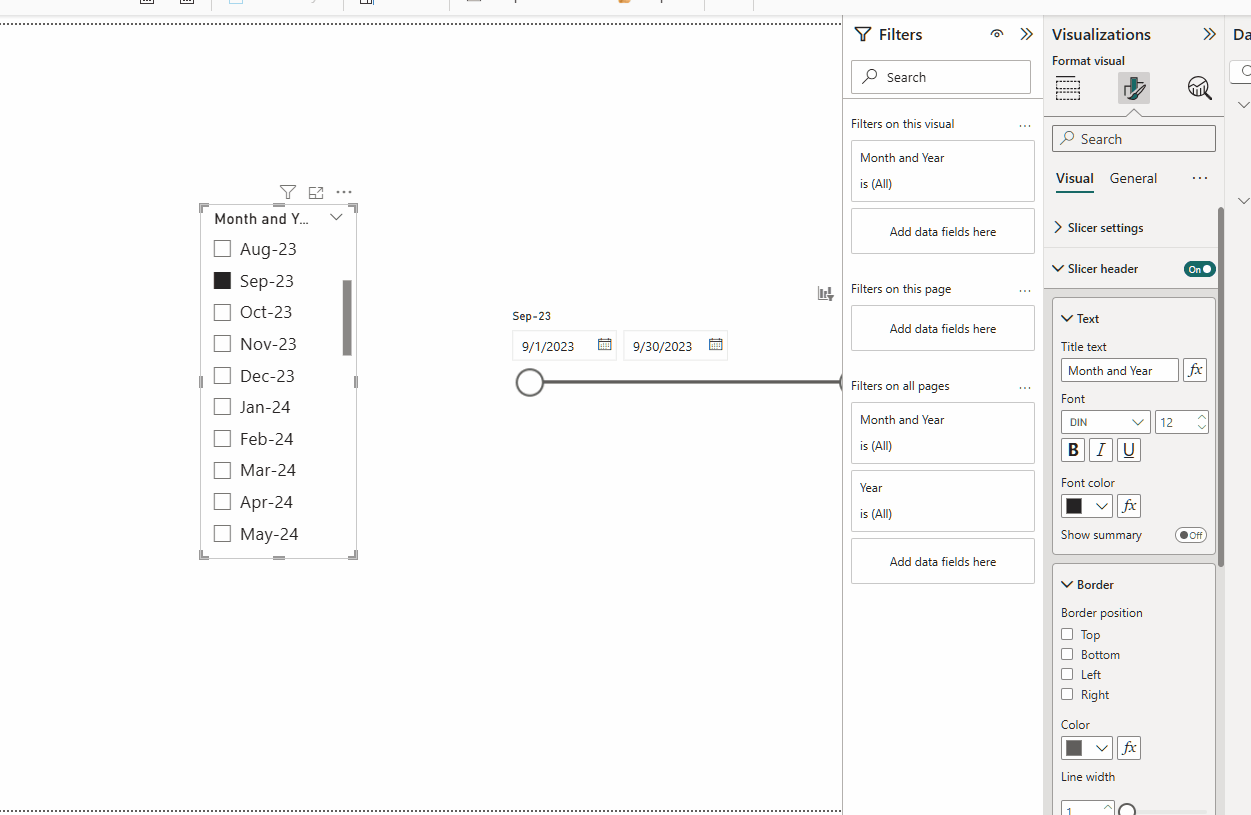Collapse the Text card
The width and height of the screenshot is (1251, 815).
tap(1067, 318)
